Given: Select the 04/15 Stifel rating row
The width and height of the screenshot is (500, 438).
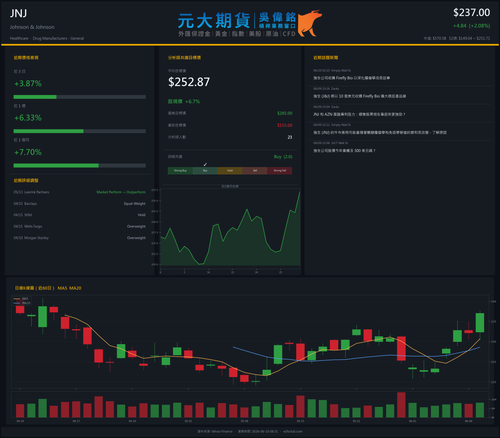Looking at the screenshot, I should pos(80,215).
